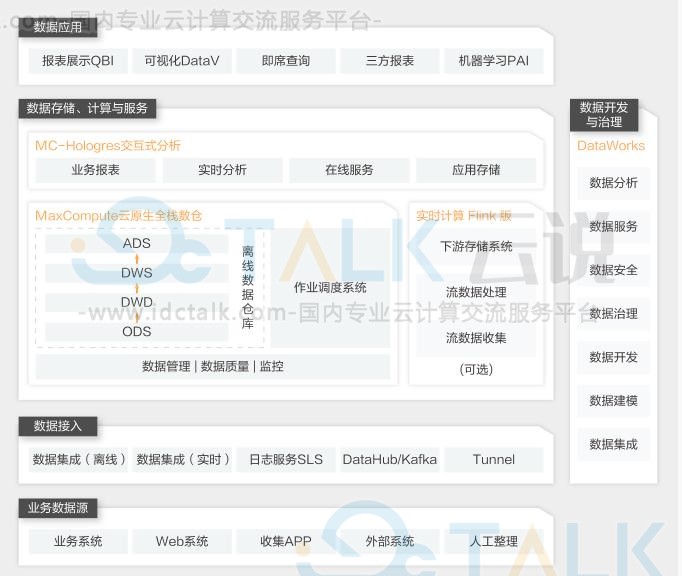
Task: Click the DataHub/Kafka box
Action: click(390, 459)
